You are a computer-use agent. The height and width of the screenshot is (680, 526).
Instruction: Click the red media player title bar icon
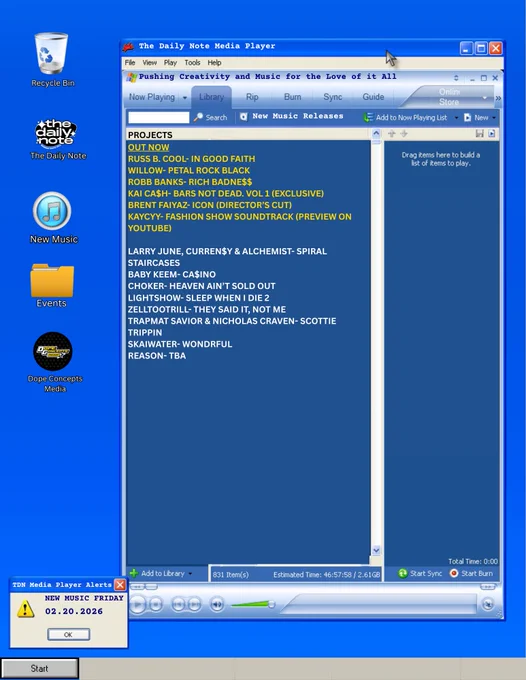pyautogui.click(x=128, y=46)
